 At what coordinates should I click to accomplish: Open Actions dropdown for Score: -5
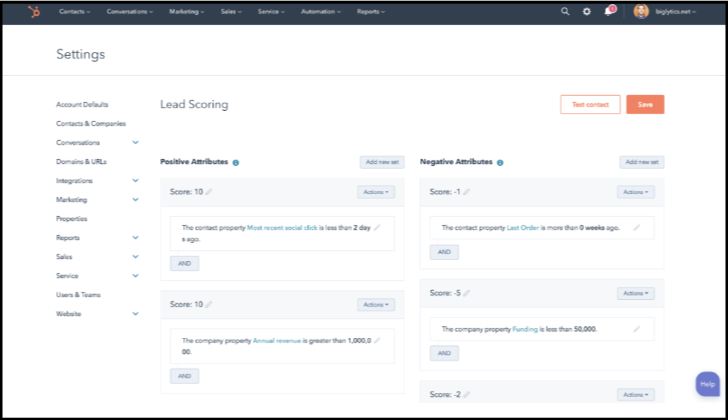635,293
